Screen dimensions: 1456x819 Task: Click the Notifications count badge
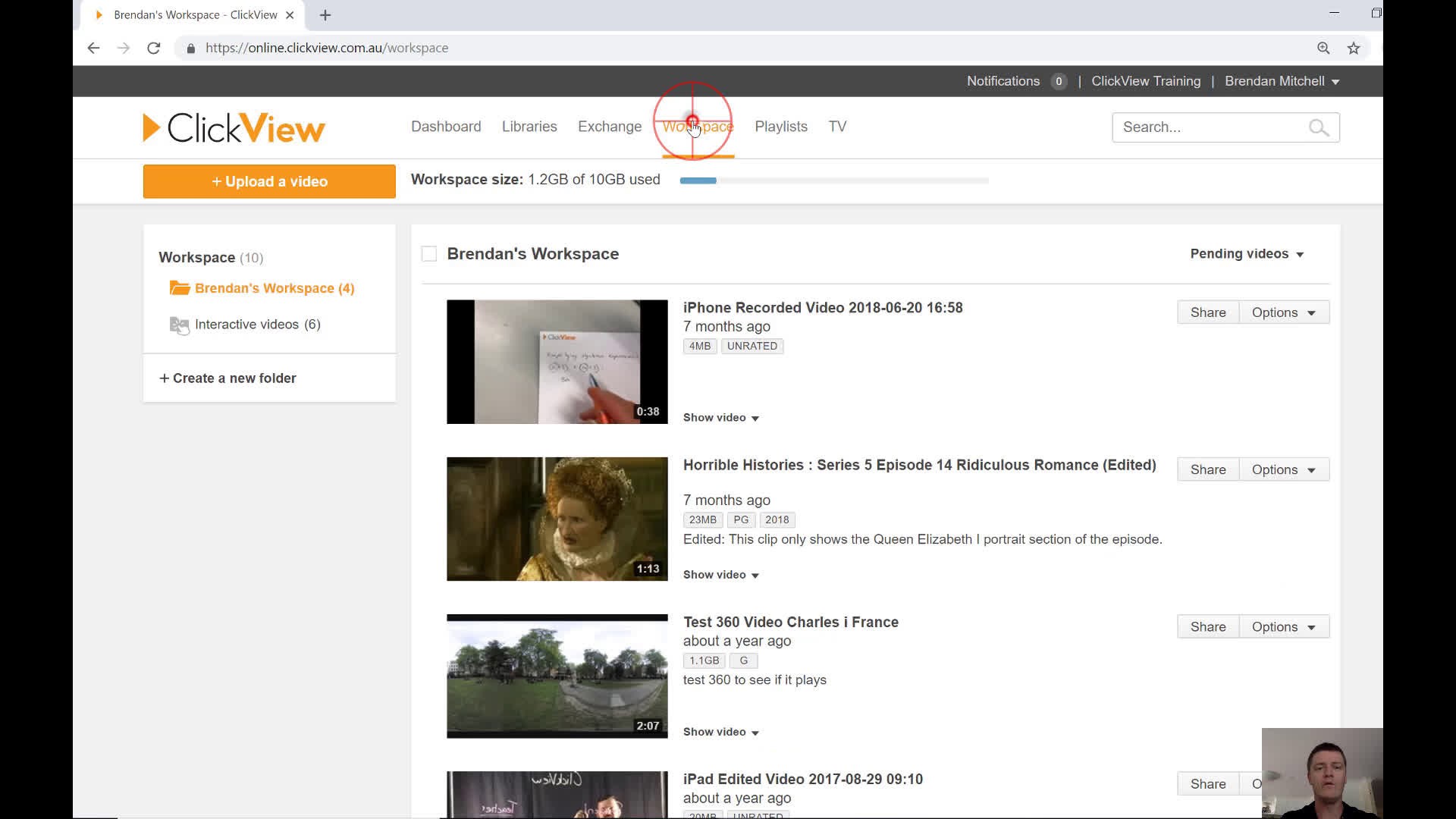click(x=1059, y=81)
